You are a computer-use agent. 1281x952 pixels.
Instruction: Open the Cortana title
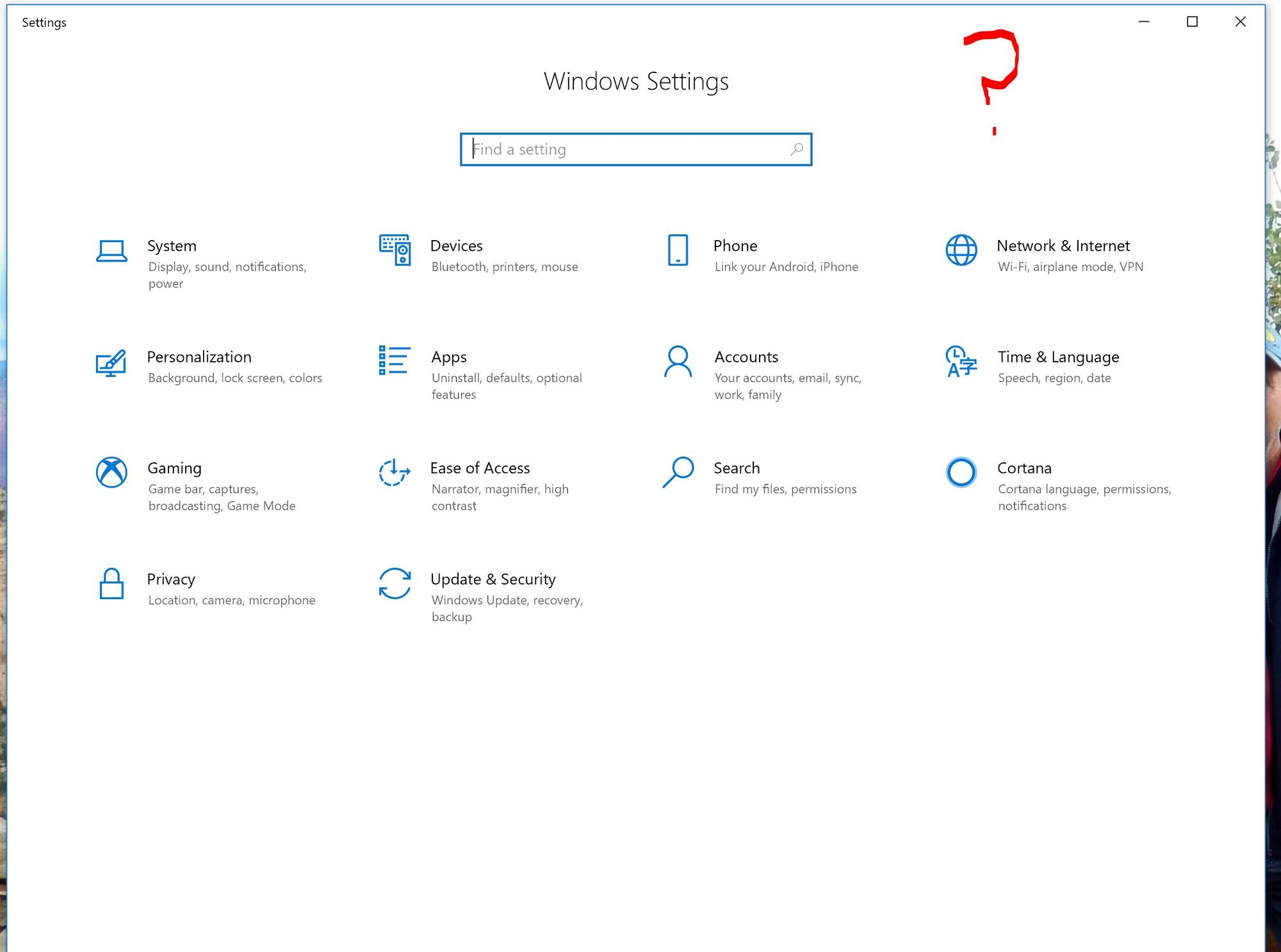[x=1024, y=468]
